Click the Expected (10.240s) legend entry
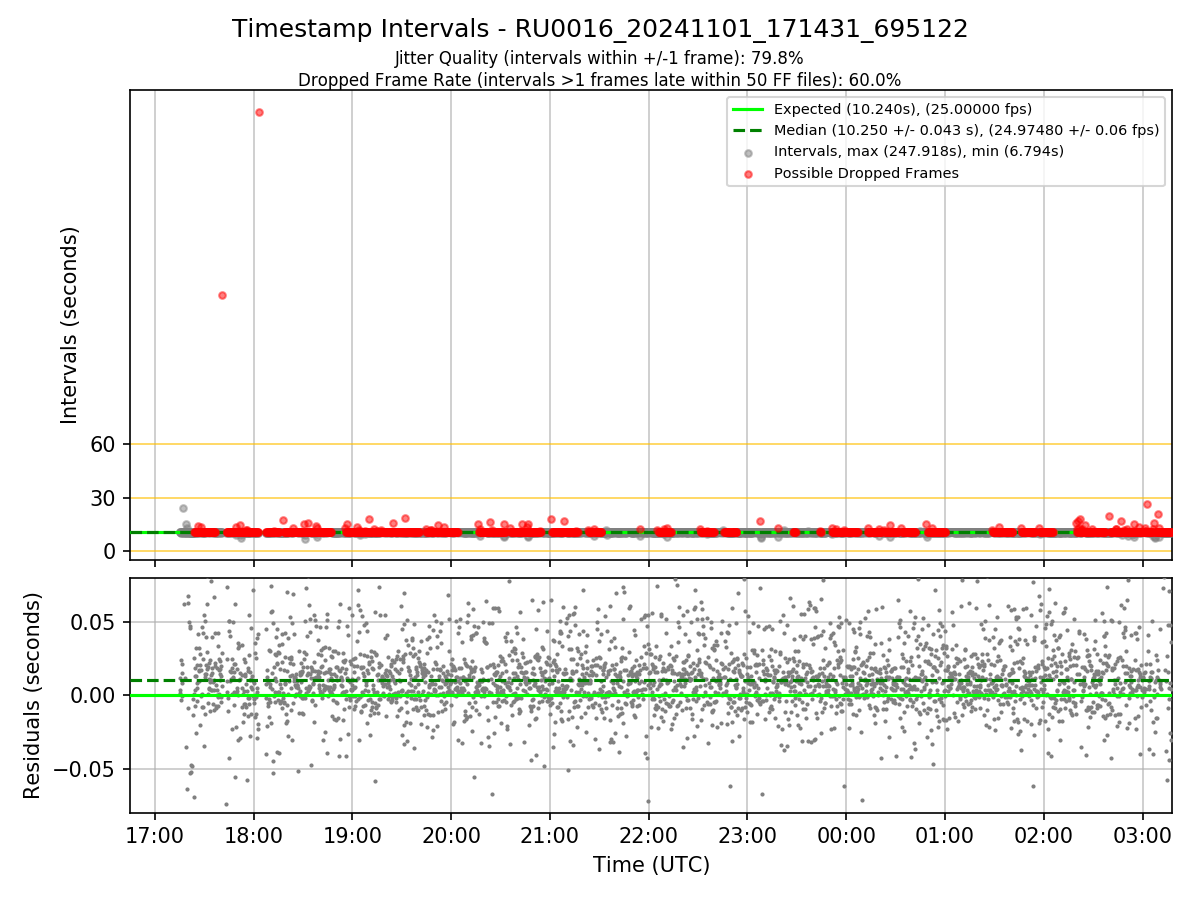The image size is (1200, 900). pos(903,109)
